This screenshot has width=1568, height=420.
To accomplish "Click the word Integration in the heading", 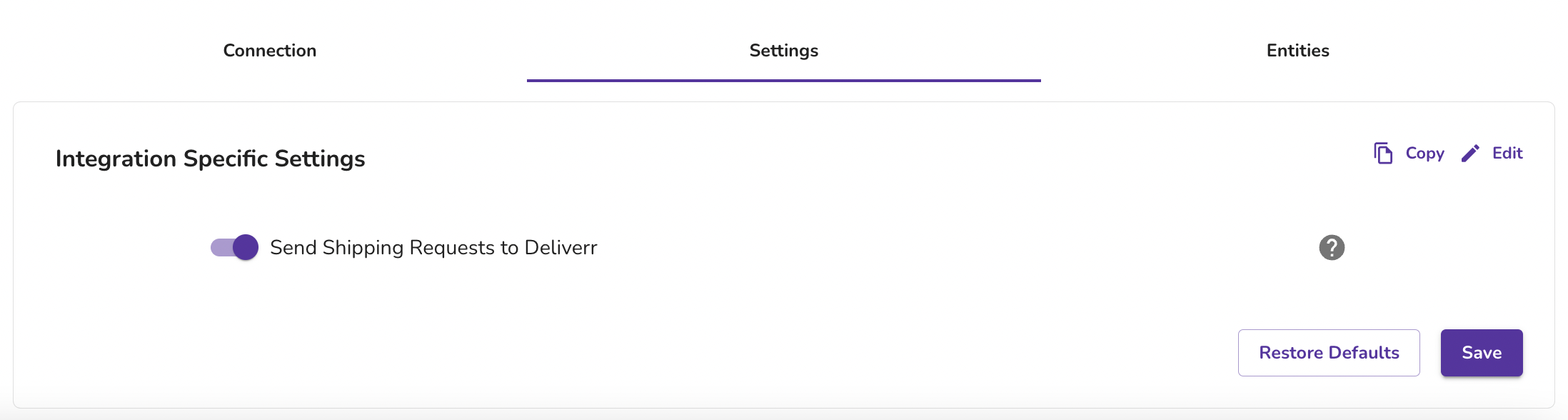I will [x=116, y=159].
